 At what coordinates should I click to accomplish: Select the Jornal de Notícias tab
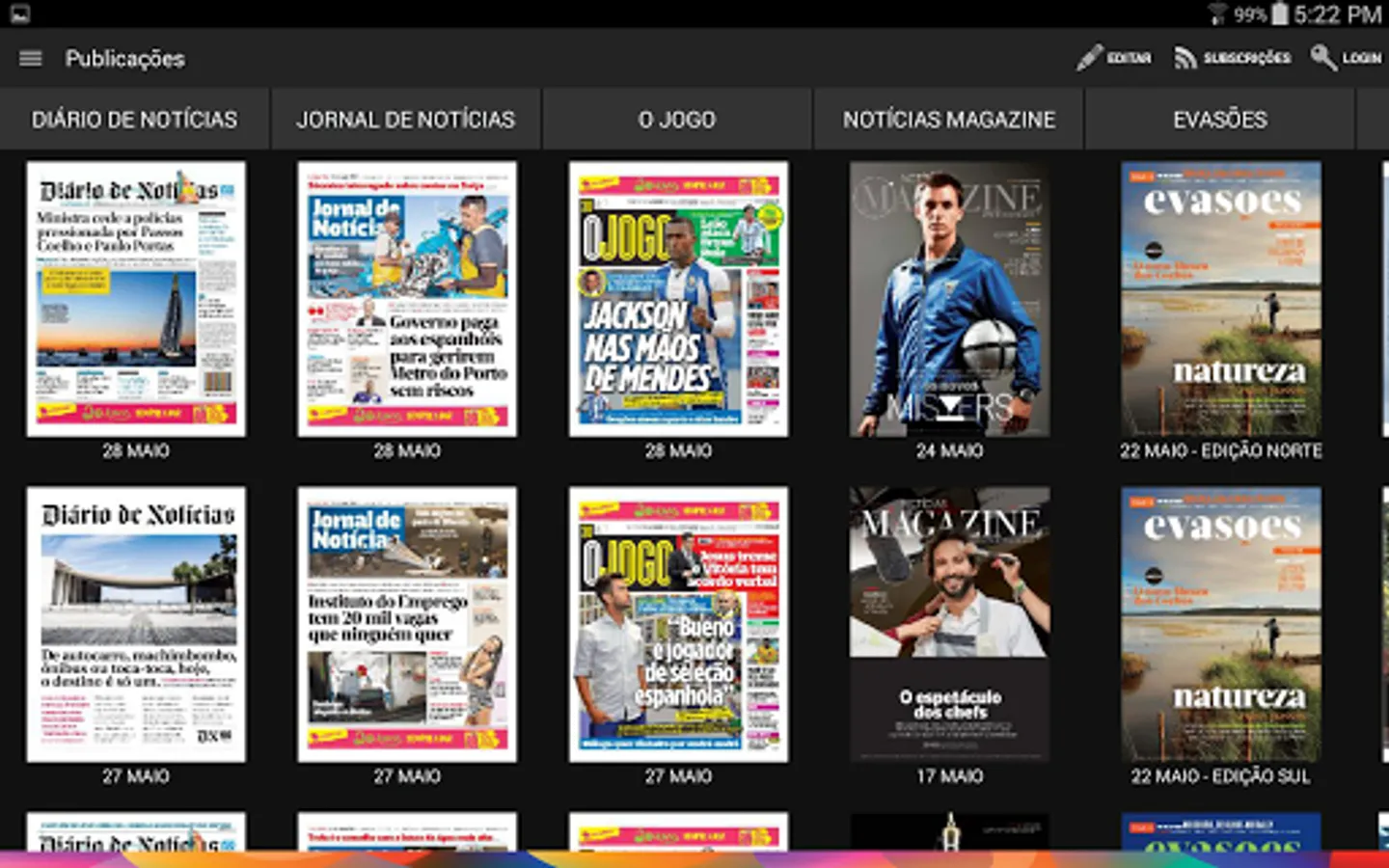pos(406,120)
